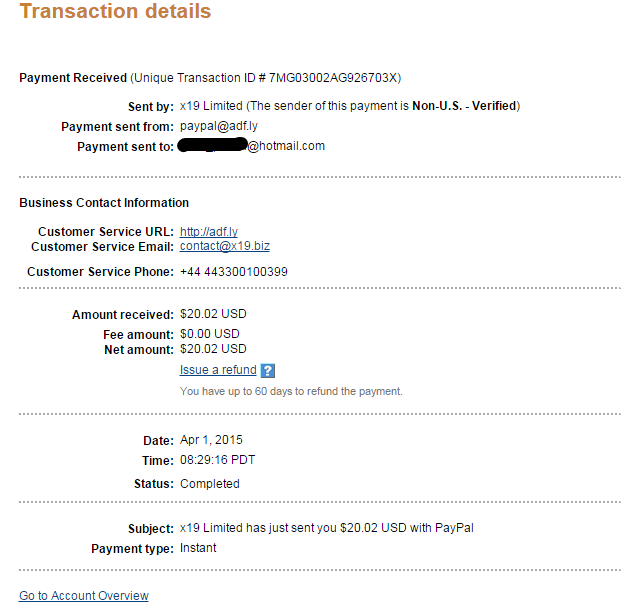Image resolution: width=627 pixels, height=616 pixels.
Task: Click the contact@x19.biz email link
Action: (x=225, y=246)
